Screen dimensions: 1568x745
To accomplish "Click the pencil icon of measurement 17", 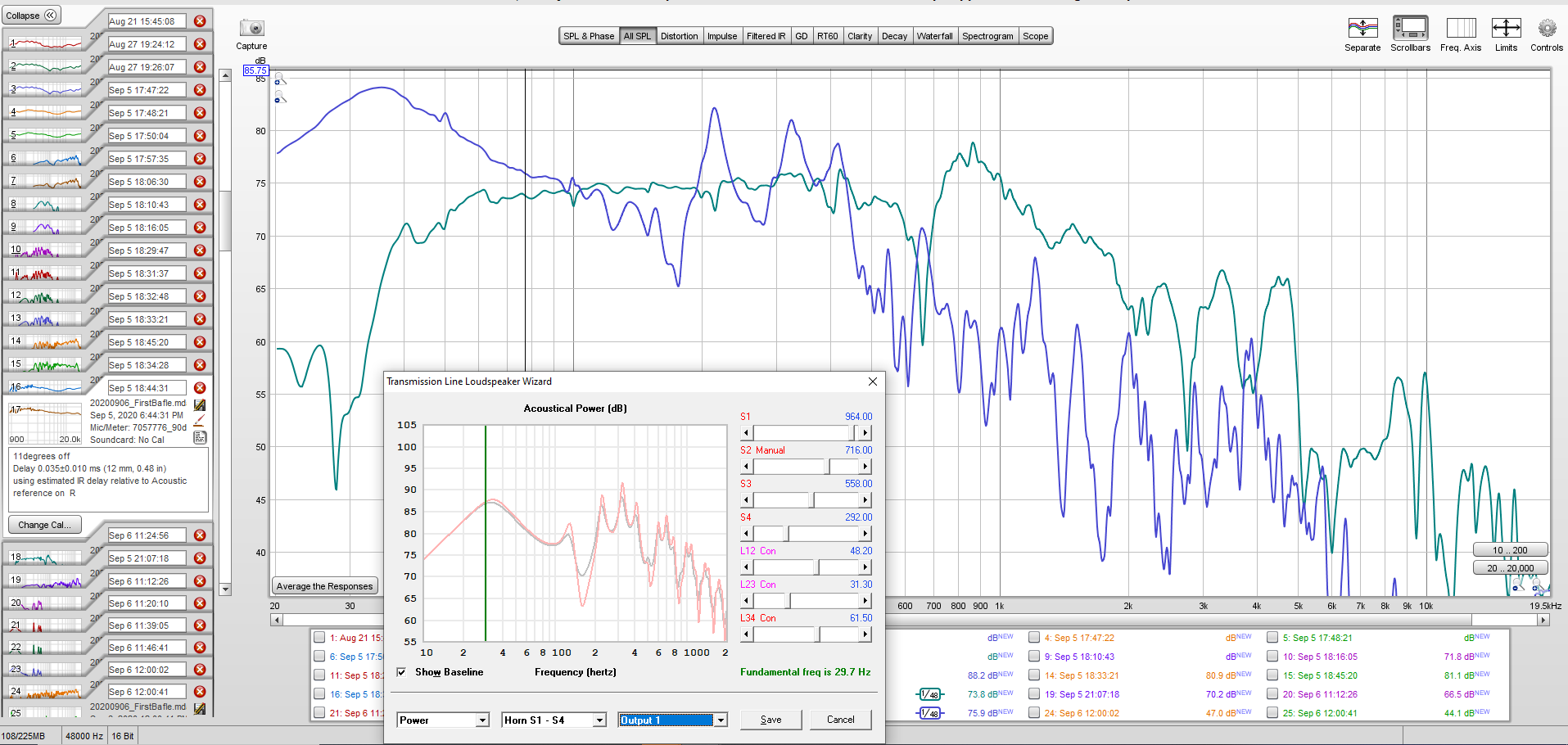I will click(x=200, y=421).
